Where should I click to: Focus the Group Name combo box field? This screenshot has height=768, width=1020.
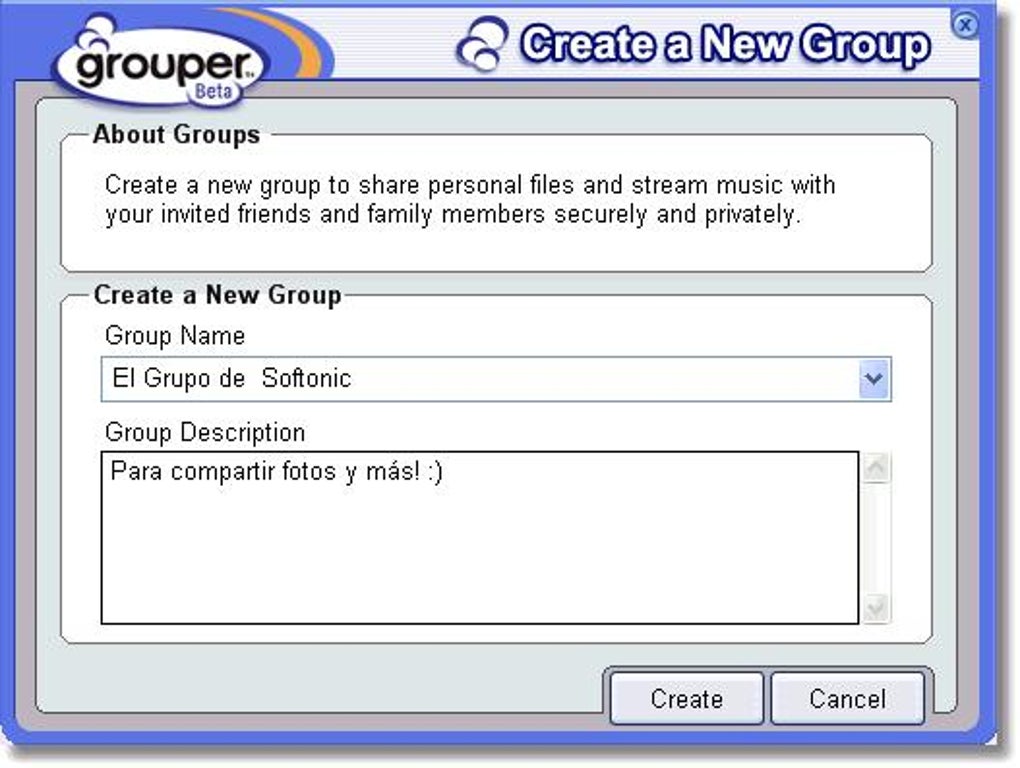coord(496,378)
